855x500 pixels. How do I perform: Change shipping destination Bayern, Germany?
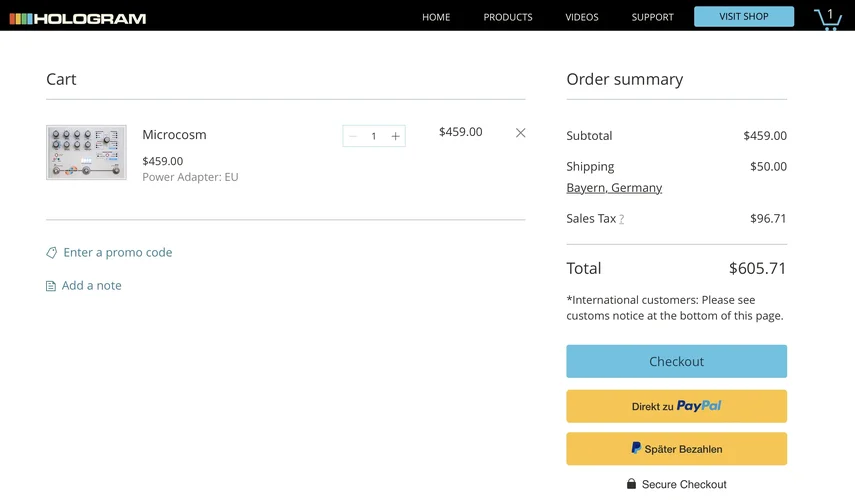614,188
